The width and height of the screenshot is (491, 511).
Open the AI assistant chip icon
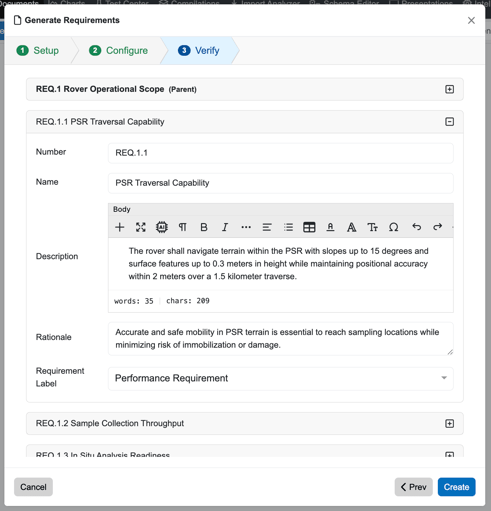coord(162,227)
